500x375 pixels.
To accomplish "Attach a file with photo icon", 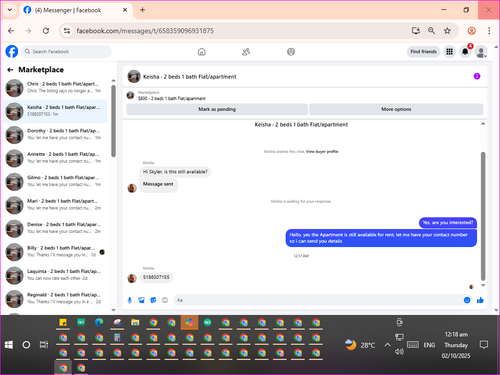I will pyautogui.click(x=141, y=300).
